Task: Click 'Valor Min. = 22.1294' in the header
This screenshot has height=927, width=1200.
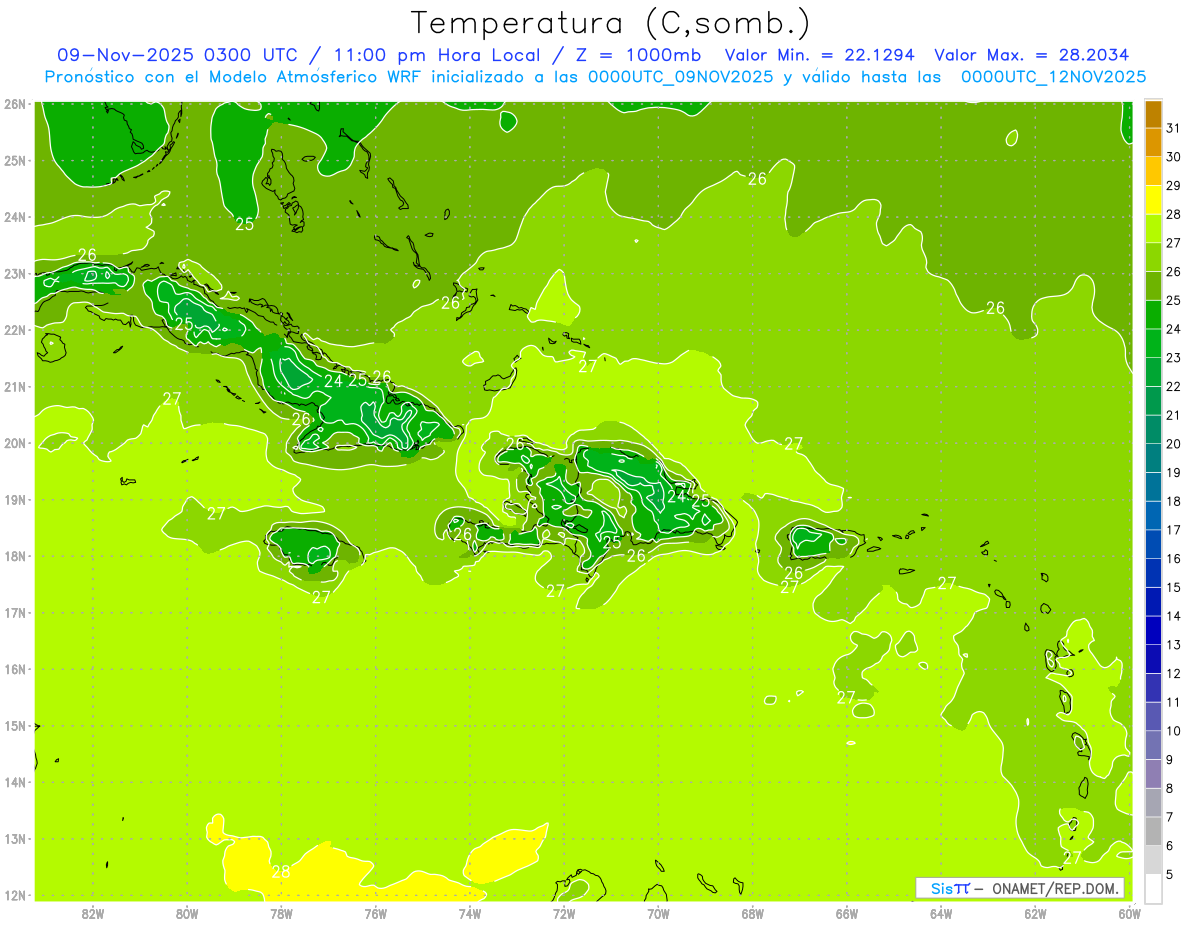Action: click(820, 55)
